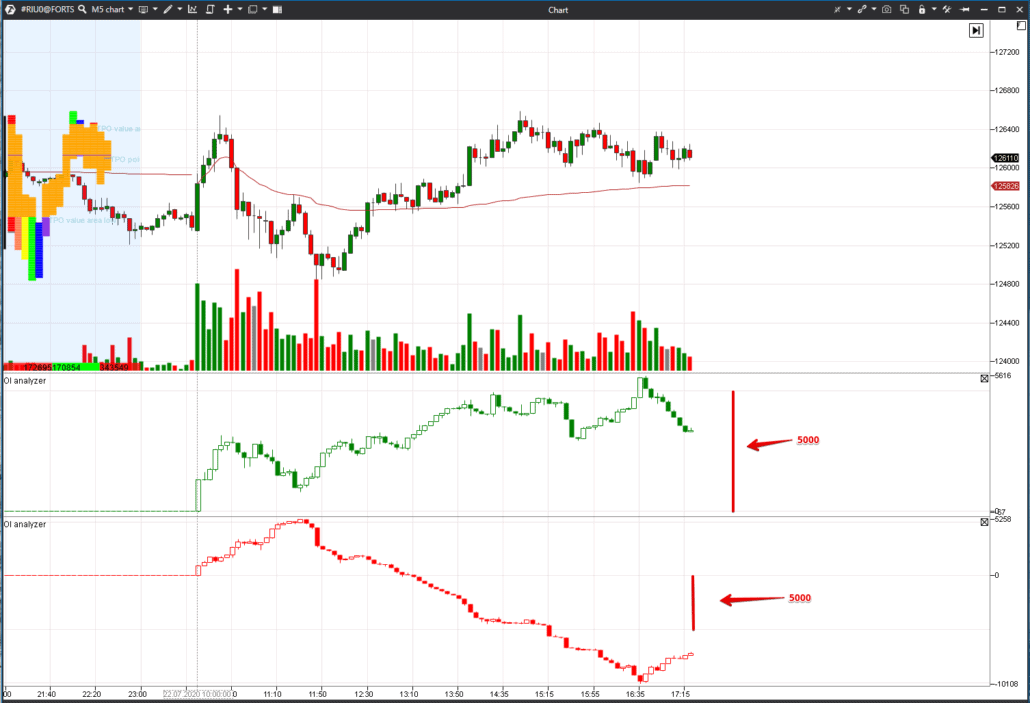
Task: Click the duplicate chart icon
Action: click(x=904, y=9)
